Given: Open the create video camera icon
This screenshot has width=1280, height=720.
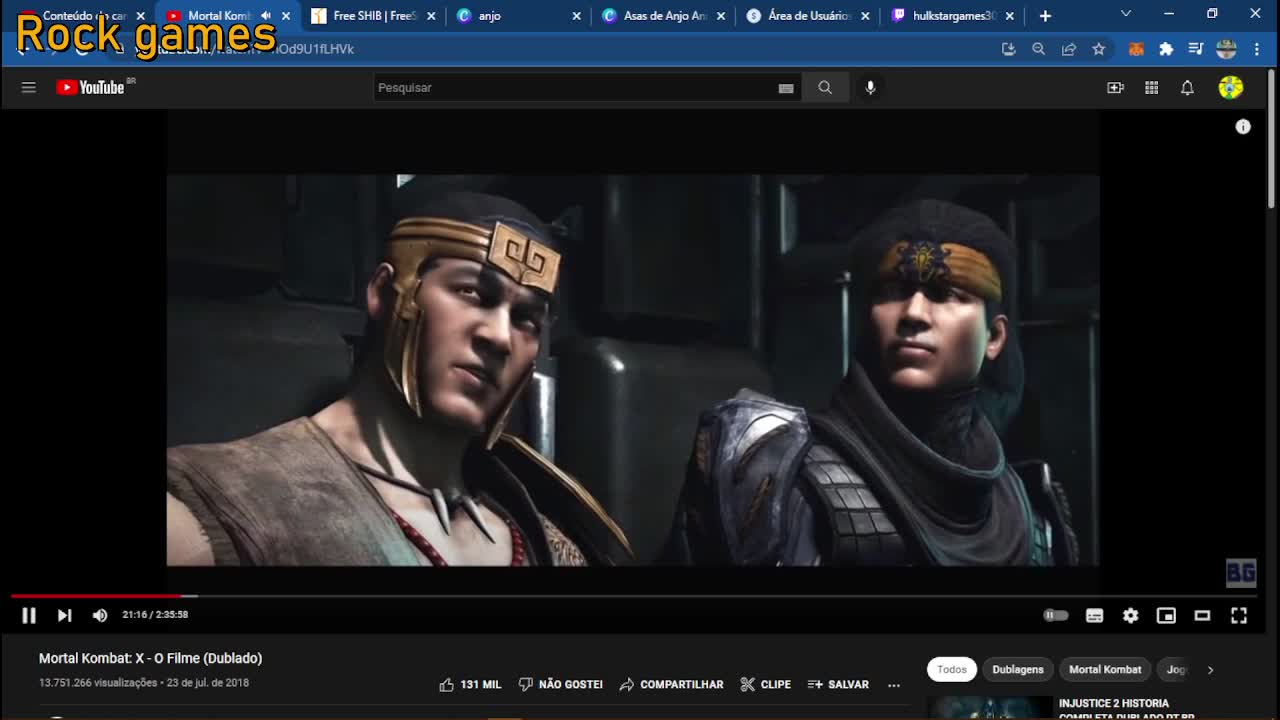Looking at the screenshot, I should tap(1116, 88).
